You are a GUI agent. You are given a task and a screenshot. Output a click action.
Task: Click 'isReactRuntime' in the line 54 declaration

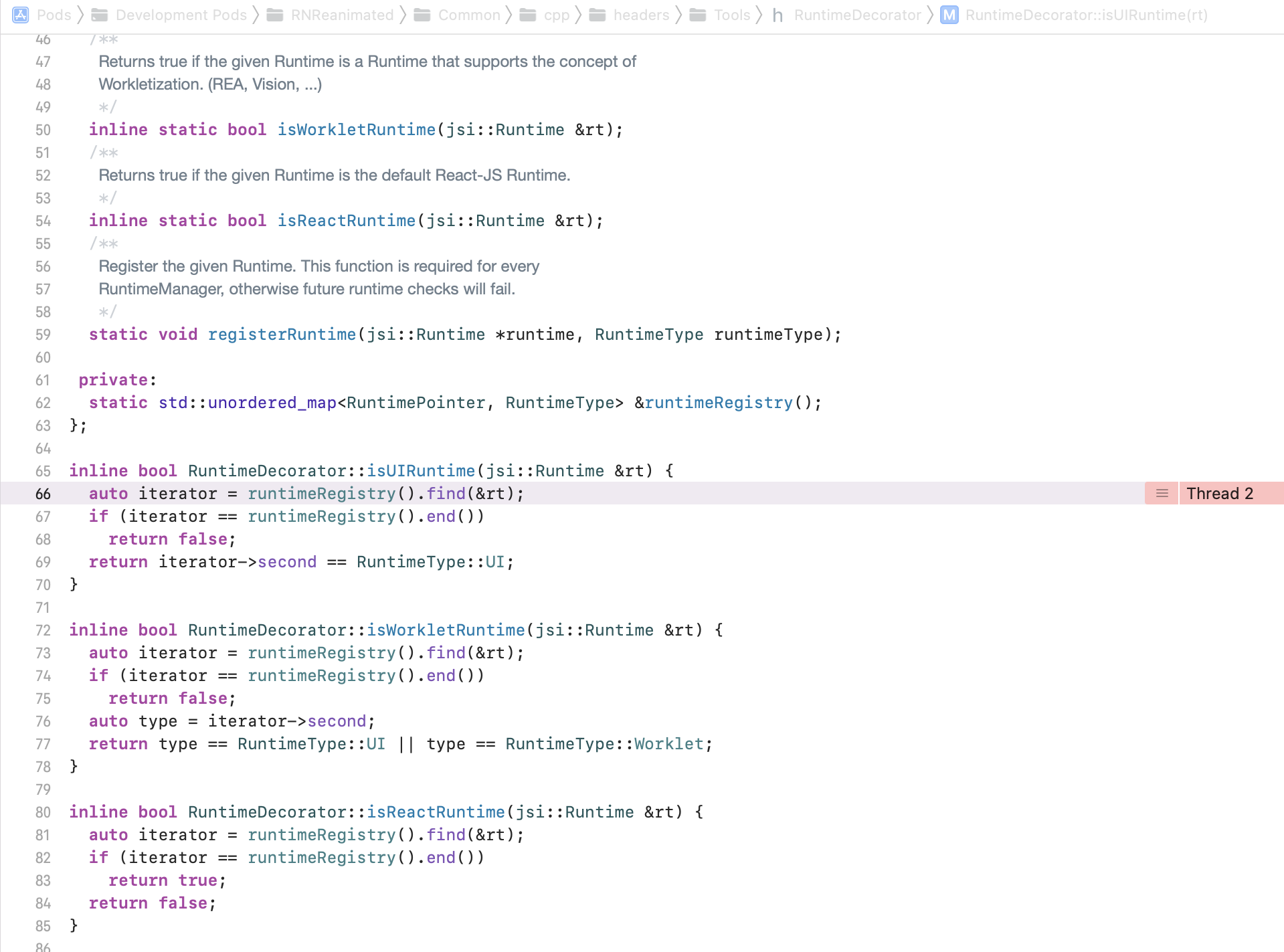pos(347,221)
